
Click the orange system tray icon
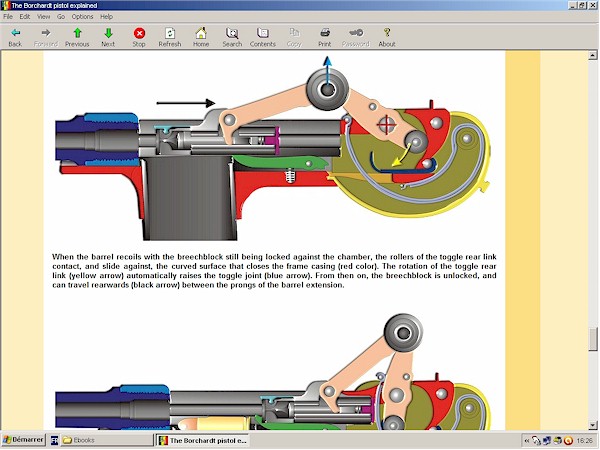pyautogui.click(x=569, y=441)
